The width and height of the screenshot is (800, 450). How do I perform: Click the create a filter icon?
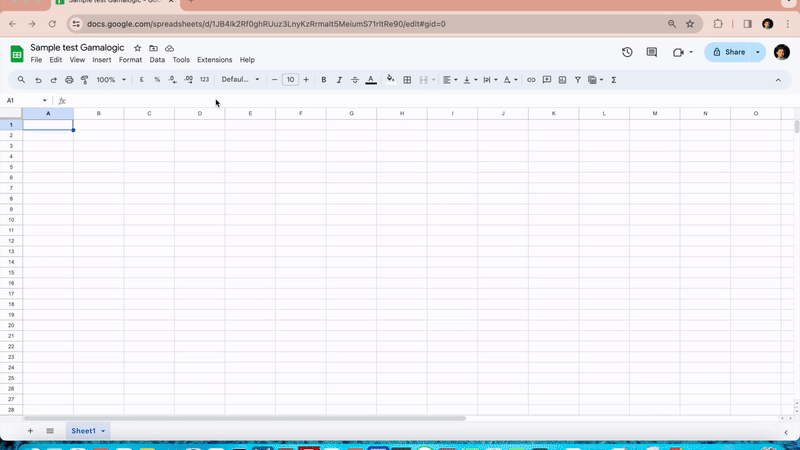(x=577, y=80)
